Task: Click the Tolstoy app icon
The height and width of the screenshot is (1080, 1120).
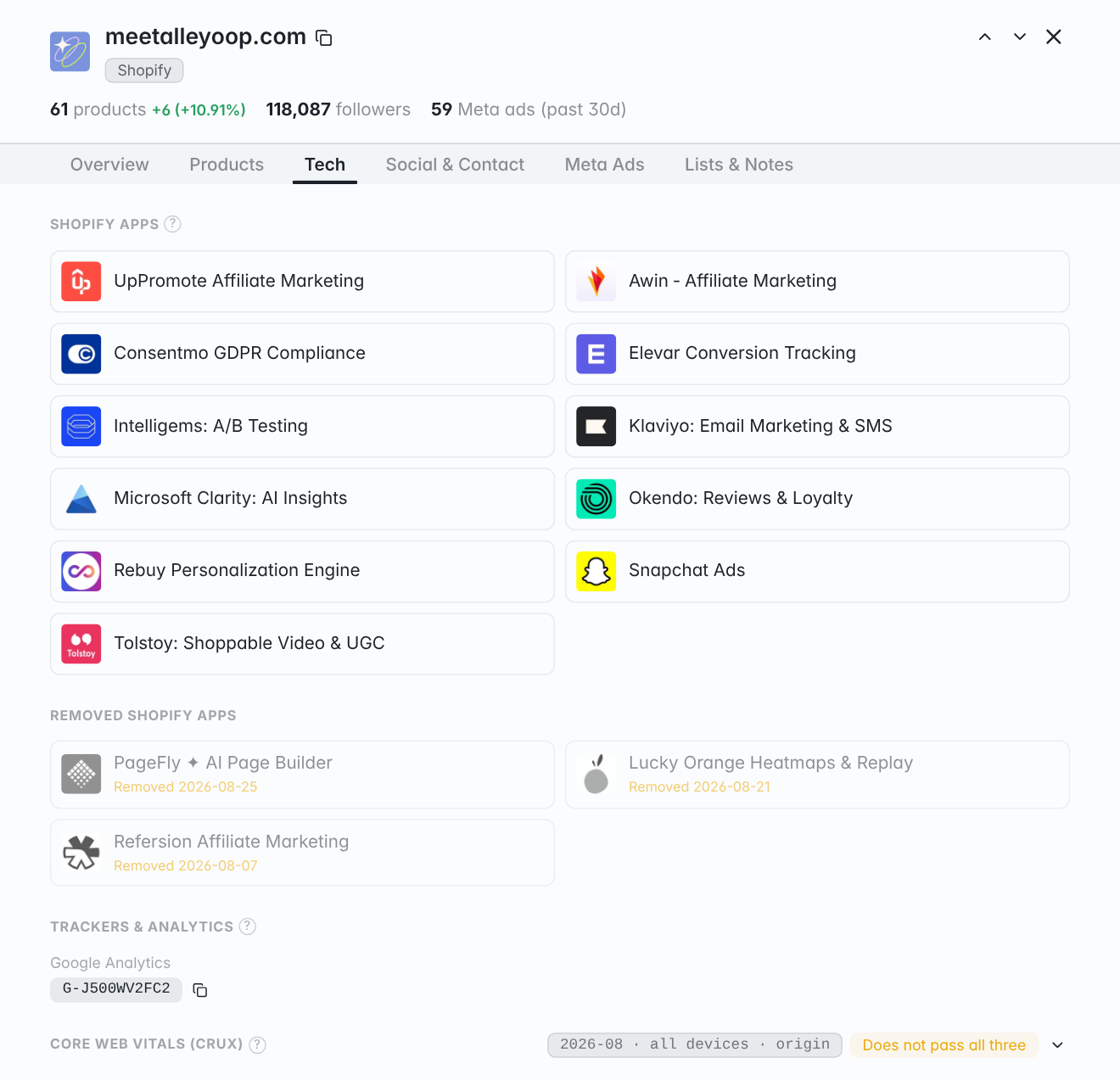Action: tap(81, 644)
